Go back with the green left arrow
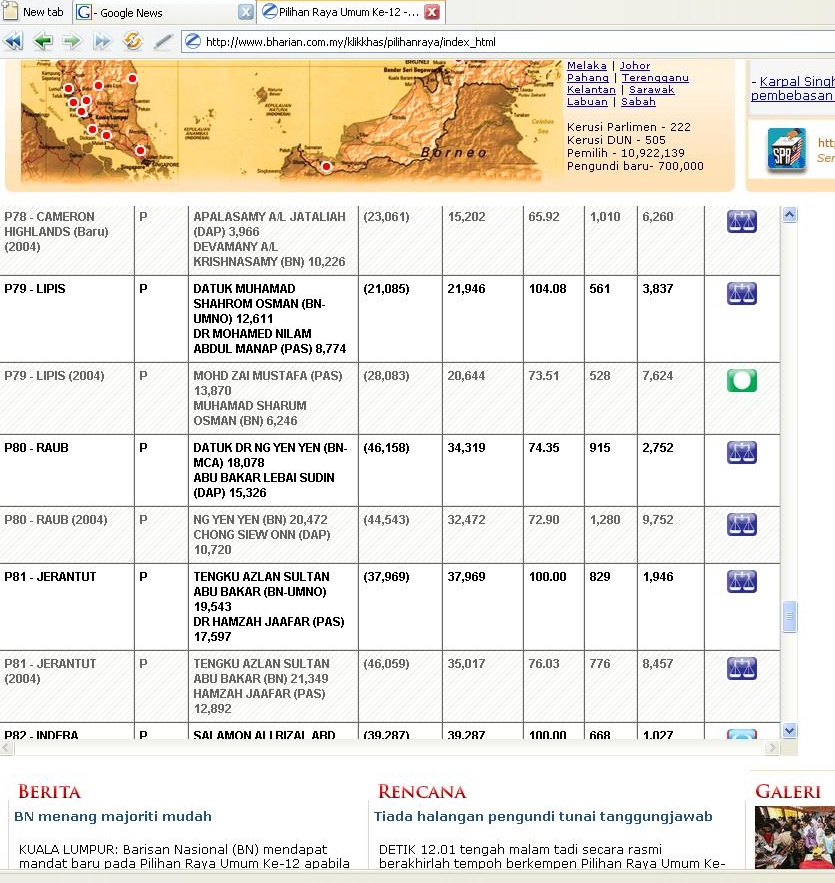 (x=42, y=41)
